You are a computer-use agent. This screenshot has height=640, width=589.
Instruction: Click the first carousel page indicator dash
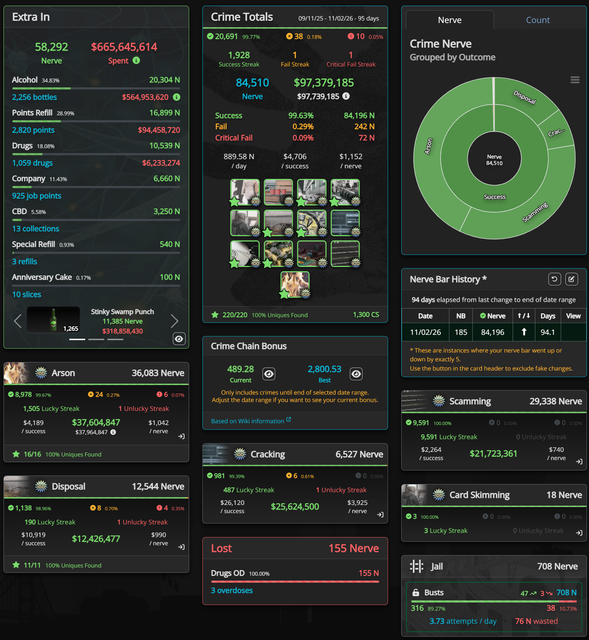click(x=77, y=339)
